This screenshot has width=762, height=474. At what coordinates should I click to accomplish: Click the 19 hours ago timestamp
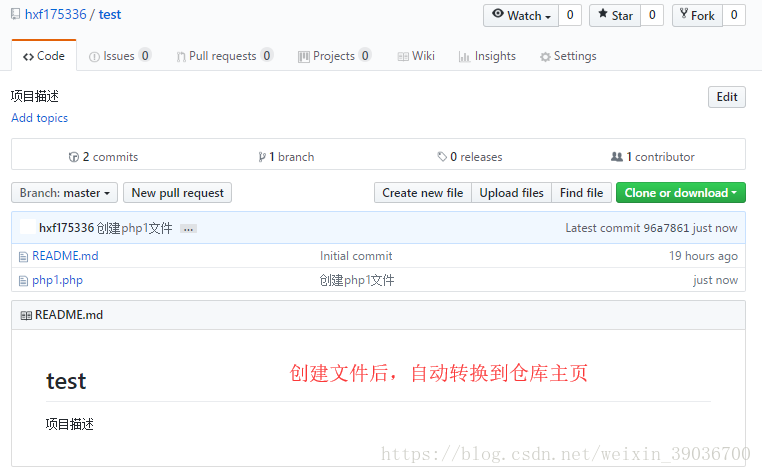click(703, 256)
